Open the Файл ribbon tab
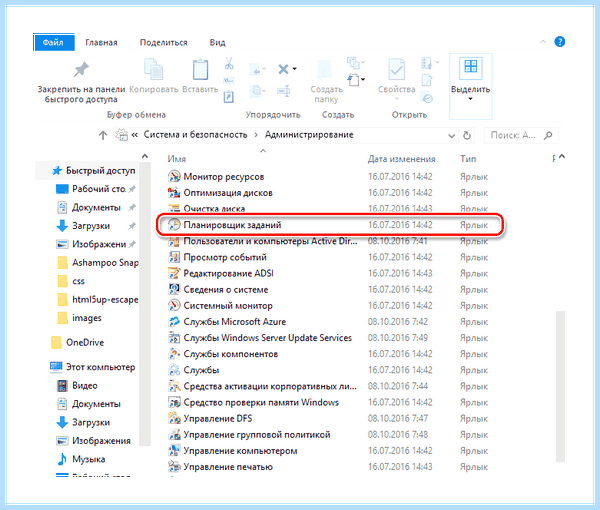The image size is (600, 510). pos(54,42)
